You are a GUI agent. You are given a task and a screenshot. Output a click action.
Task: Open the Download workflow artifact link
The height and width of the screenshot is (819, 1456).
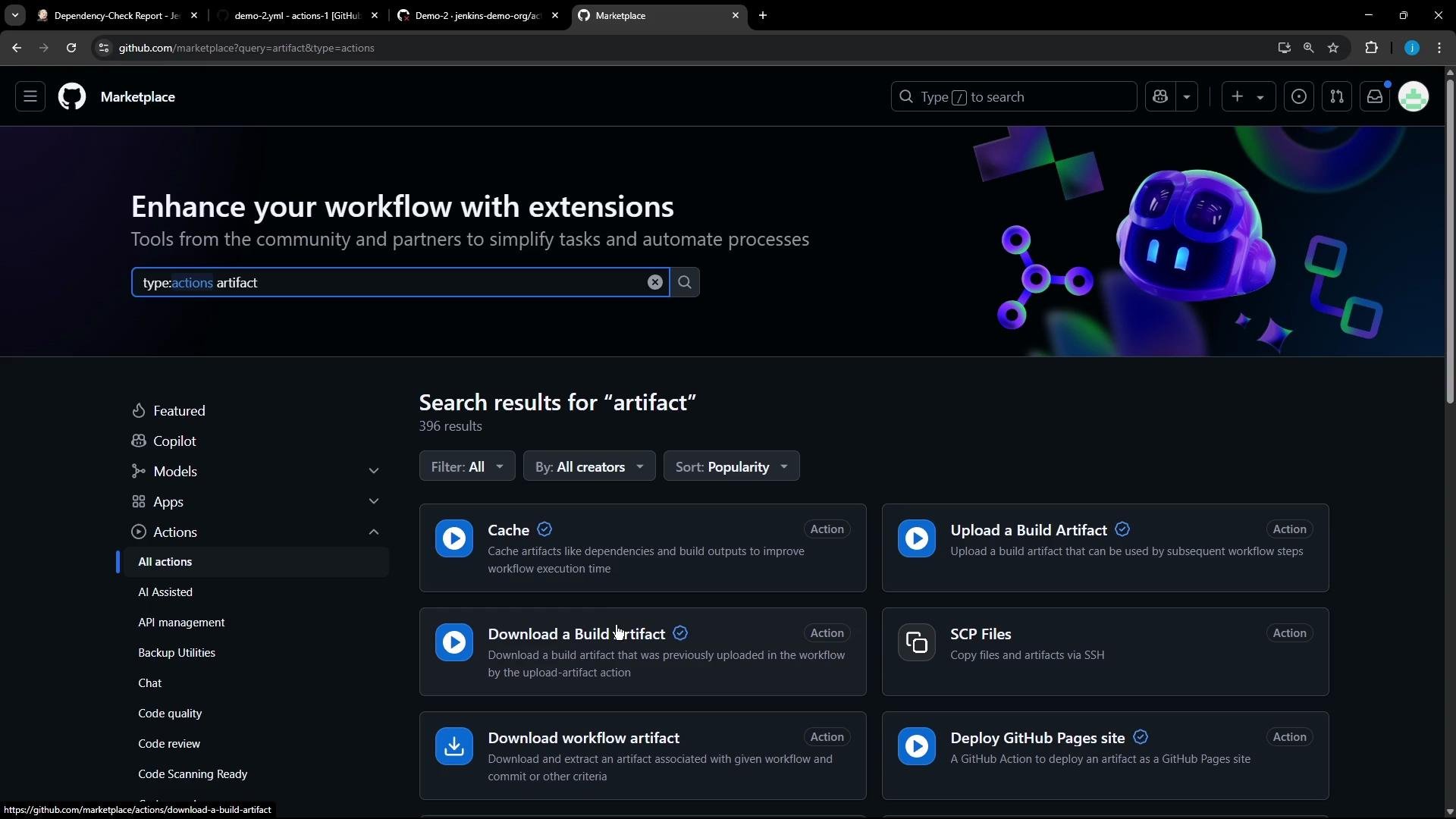pyautogui.click(x=584, y=738)
